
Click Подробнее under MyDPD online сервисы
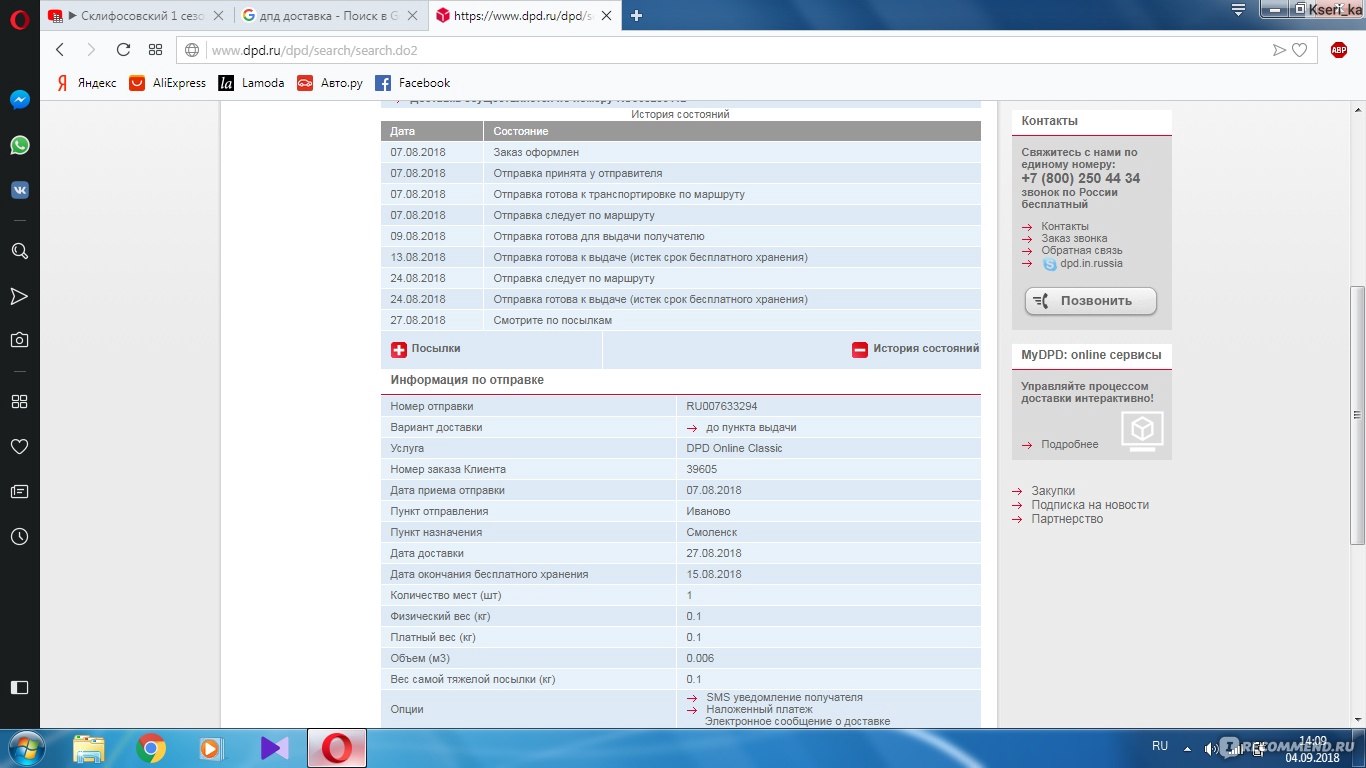pos(1070,444)
